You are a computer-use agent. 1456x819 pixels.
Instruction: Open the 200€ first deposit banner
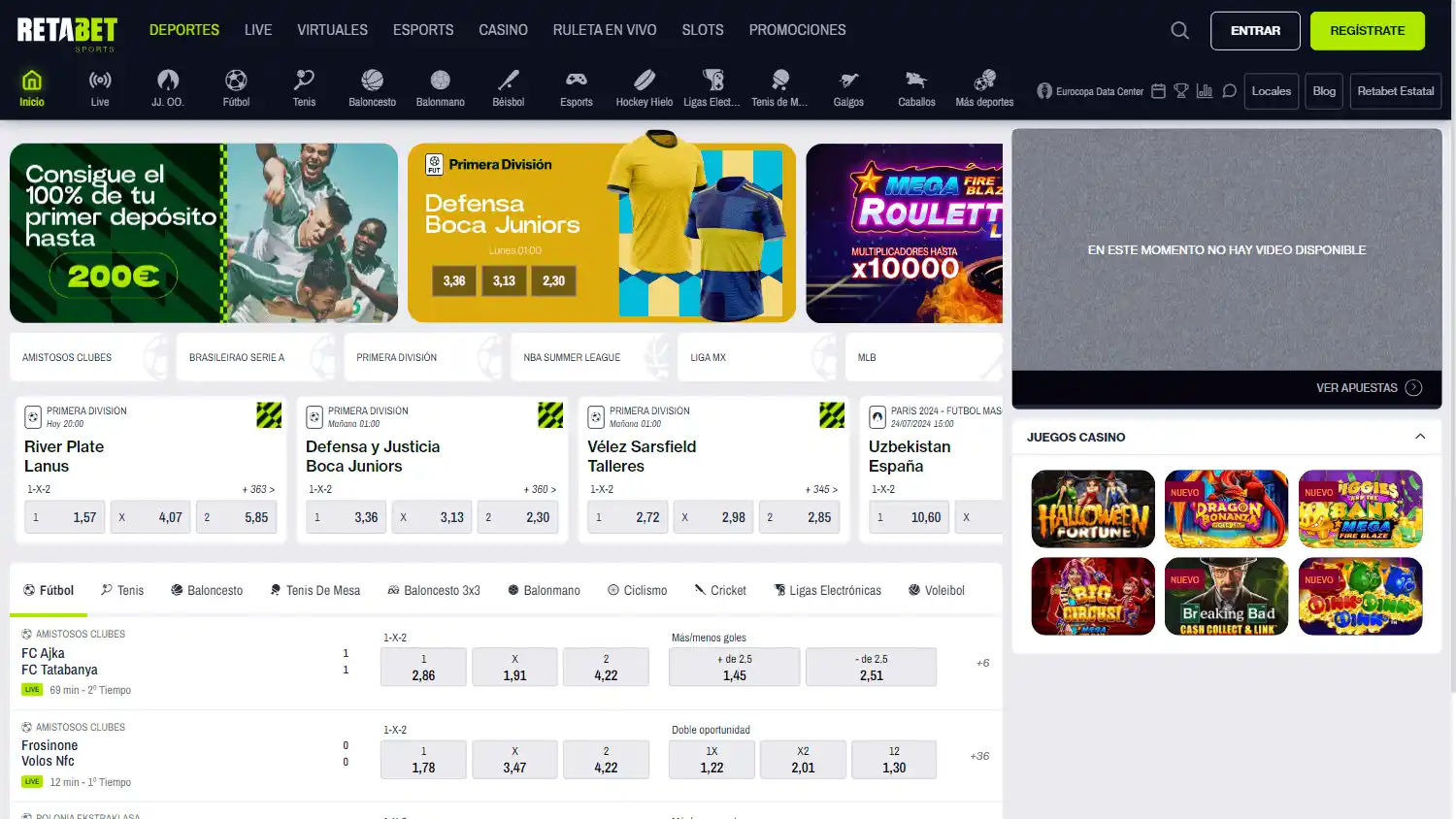[x=204, y=233]
